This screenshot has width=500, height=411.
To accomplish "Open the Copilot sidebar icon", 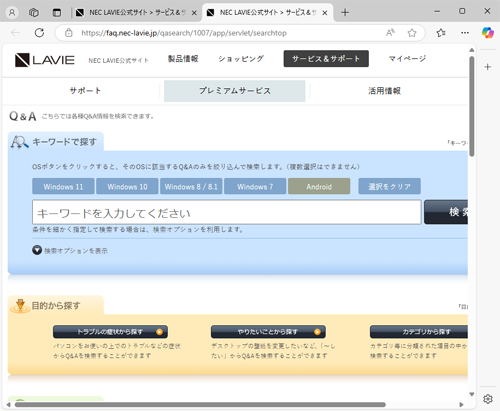I will tap(488, 33).
